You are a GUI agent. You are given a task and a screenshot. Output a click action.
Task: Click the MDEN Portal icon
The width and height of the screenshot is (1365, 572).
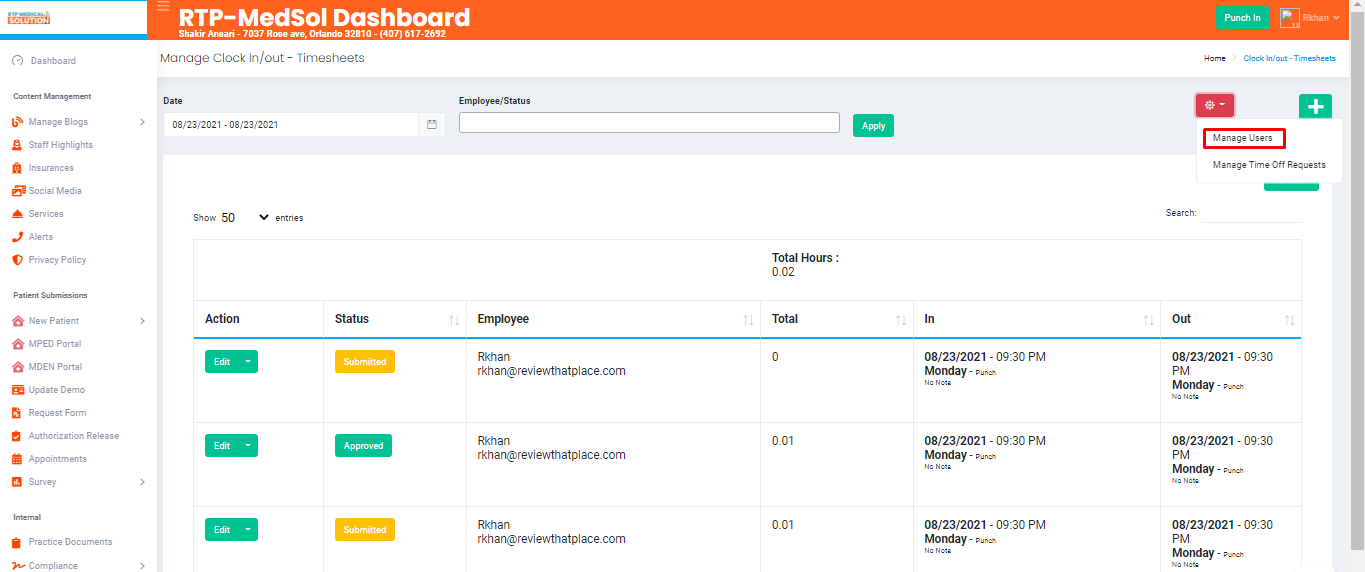tap(18, 367)
